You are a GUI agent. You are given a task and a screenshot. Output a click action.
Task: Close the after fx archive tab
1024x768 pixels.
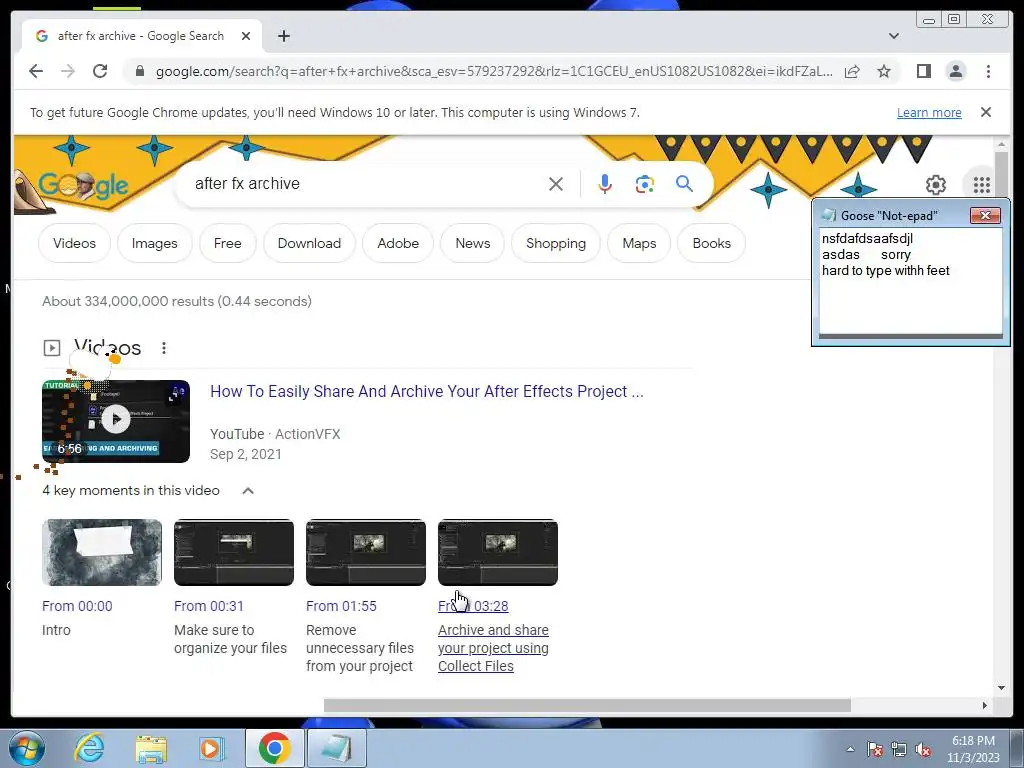[x=246, y=36]
